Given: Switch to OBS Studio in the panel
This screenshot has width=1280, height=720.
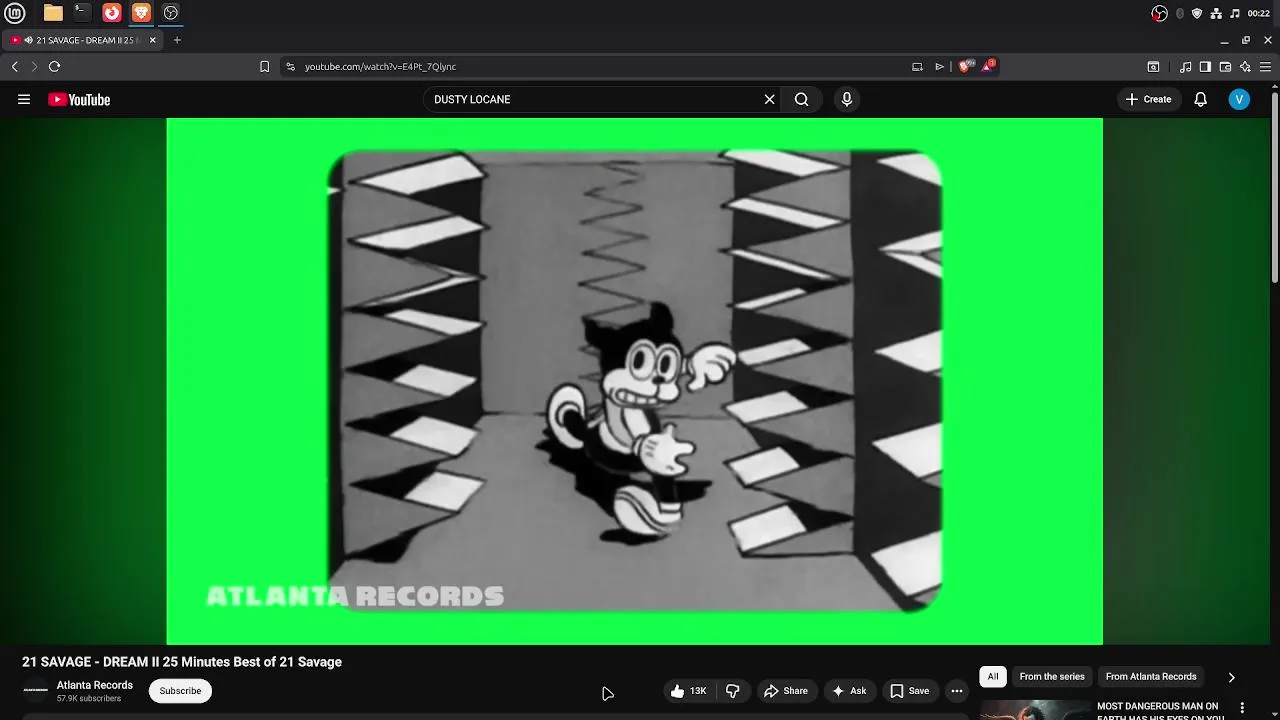Looking at the screenshot, I should [171, 13].
